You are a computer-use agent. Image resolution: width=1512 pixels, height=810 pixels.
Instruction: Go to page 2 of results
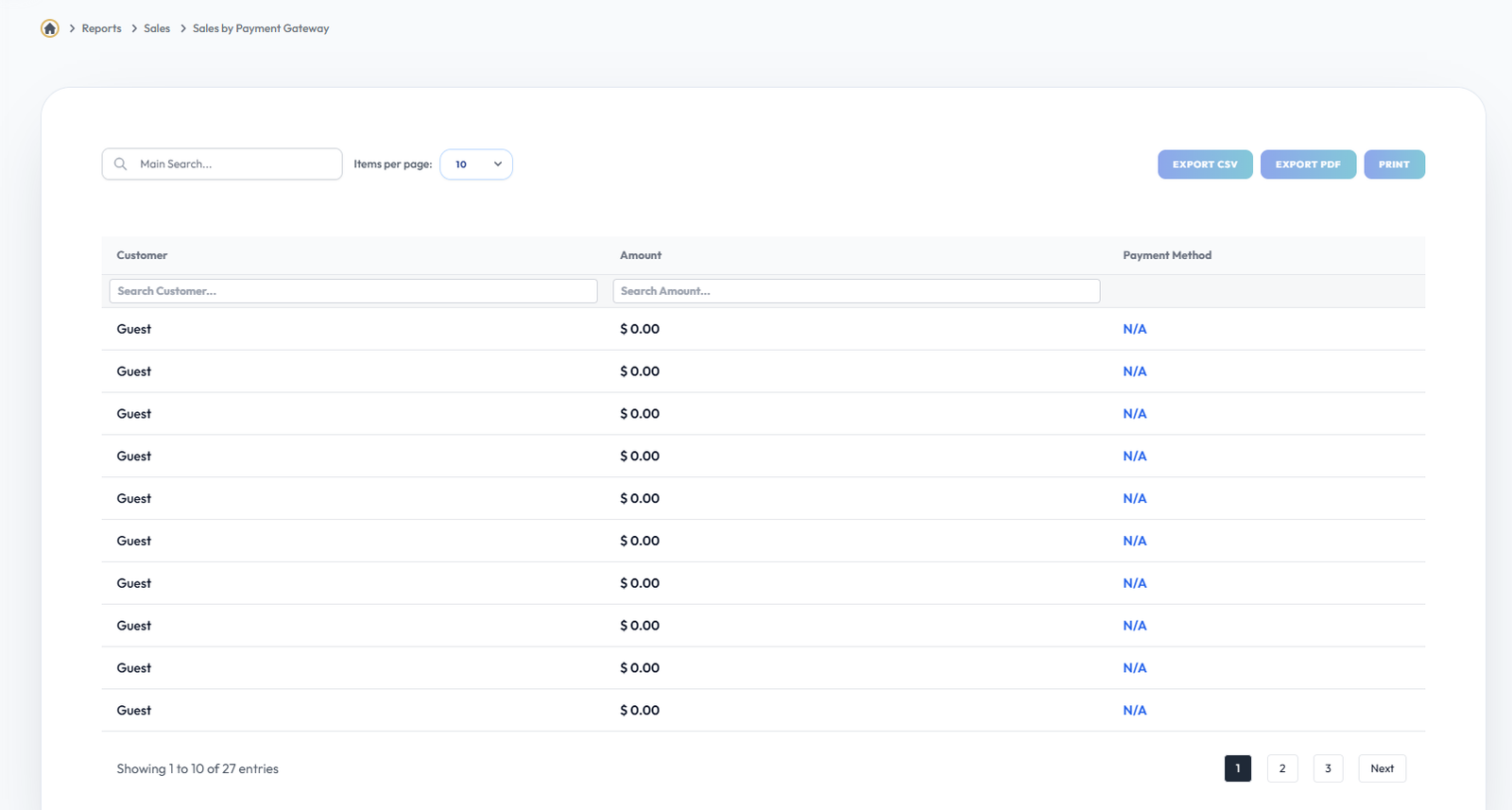(1282, 768)
